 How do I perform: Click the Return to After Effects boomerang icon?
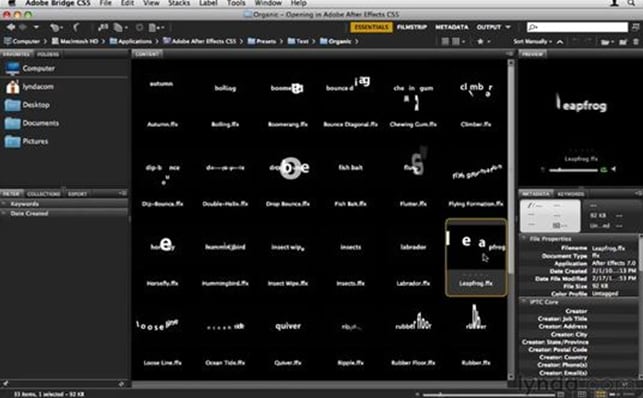click(x=76, y=27)
